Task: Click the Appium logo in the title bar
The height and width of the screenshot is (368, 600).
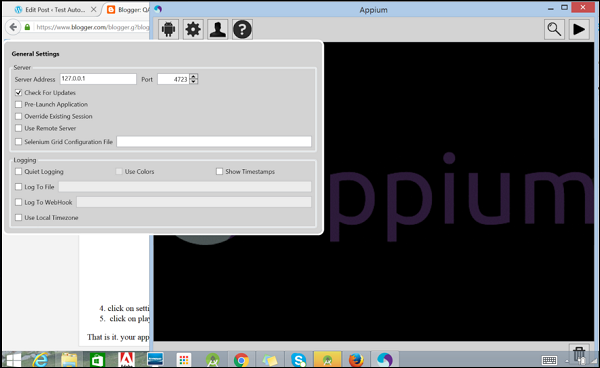Action: 158,9
